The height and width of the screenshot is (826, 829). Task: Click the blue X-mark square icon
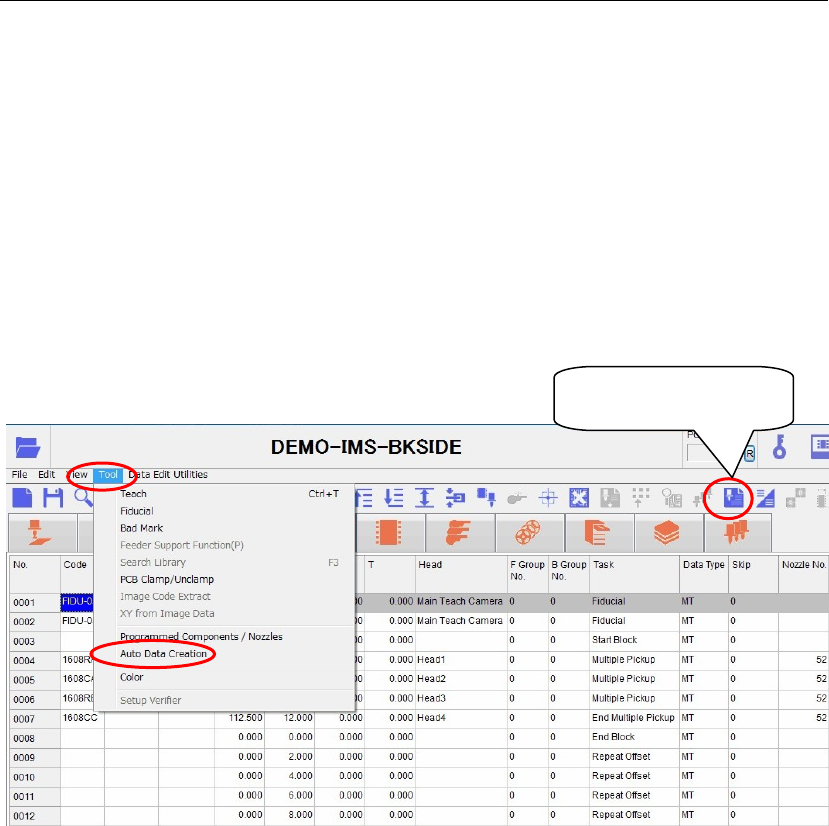pos(579,498)
